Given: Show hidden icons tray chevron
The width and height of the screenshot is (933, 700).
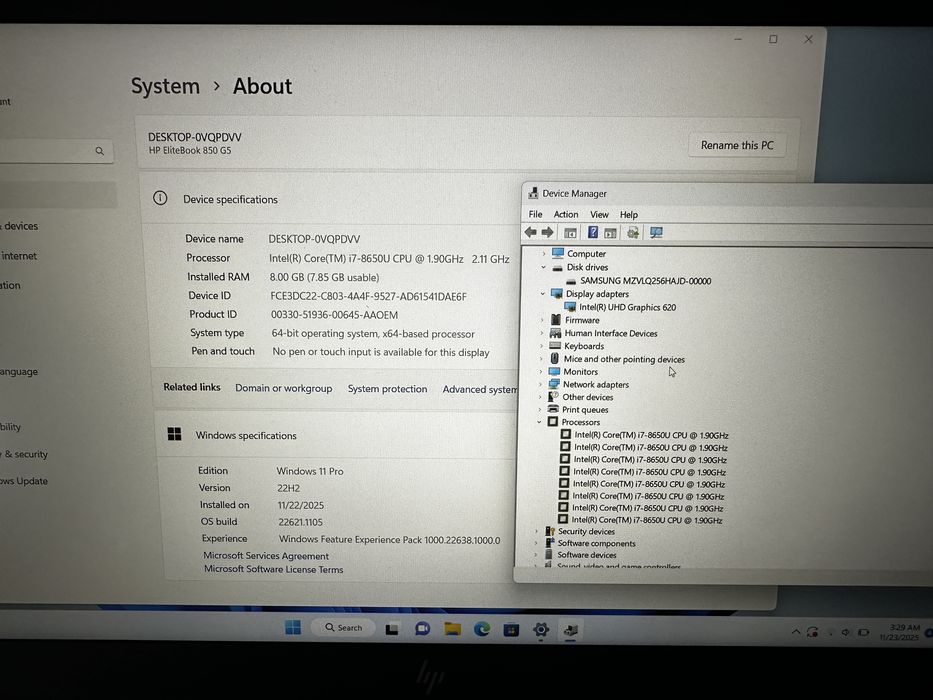Looking at the screenshot, I should click(796, 632).
